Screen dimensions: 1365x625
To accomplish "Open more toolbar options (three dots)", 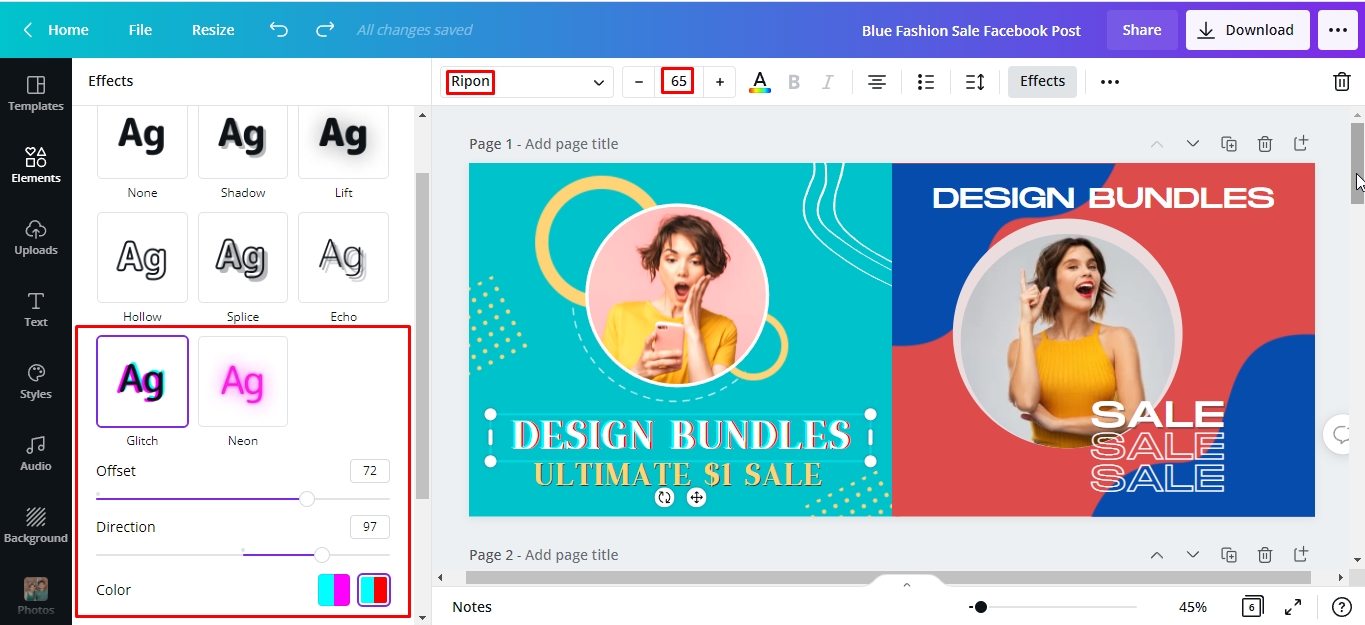I will pos(1110,82).
